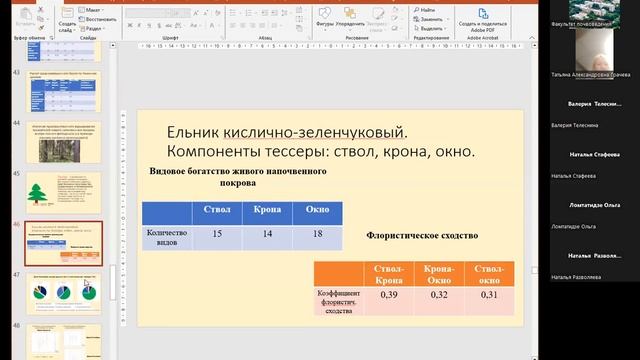Click the decrease indent icon
Viewport: 640px width, 360px height.
pyautogui.click(x=265, y=13)
